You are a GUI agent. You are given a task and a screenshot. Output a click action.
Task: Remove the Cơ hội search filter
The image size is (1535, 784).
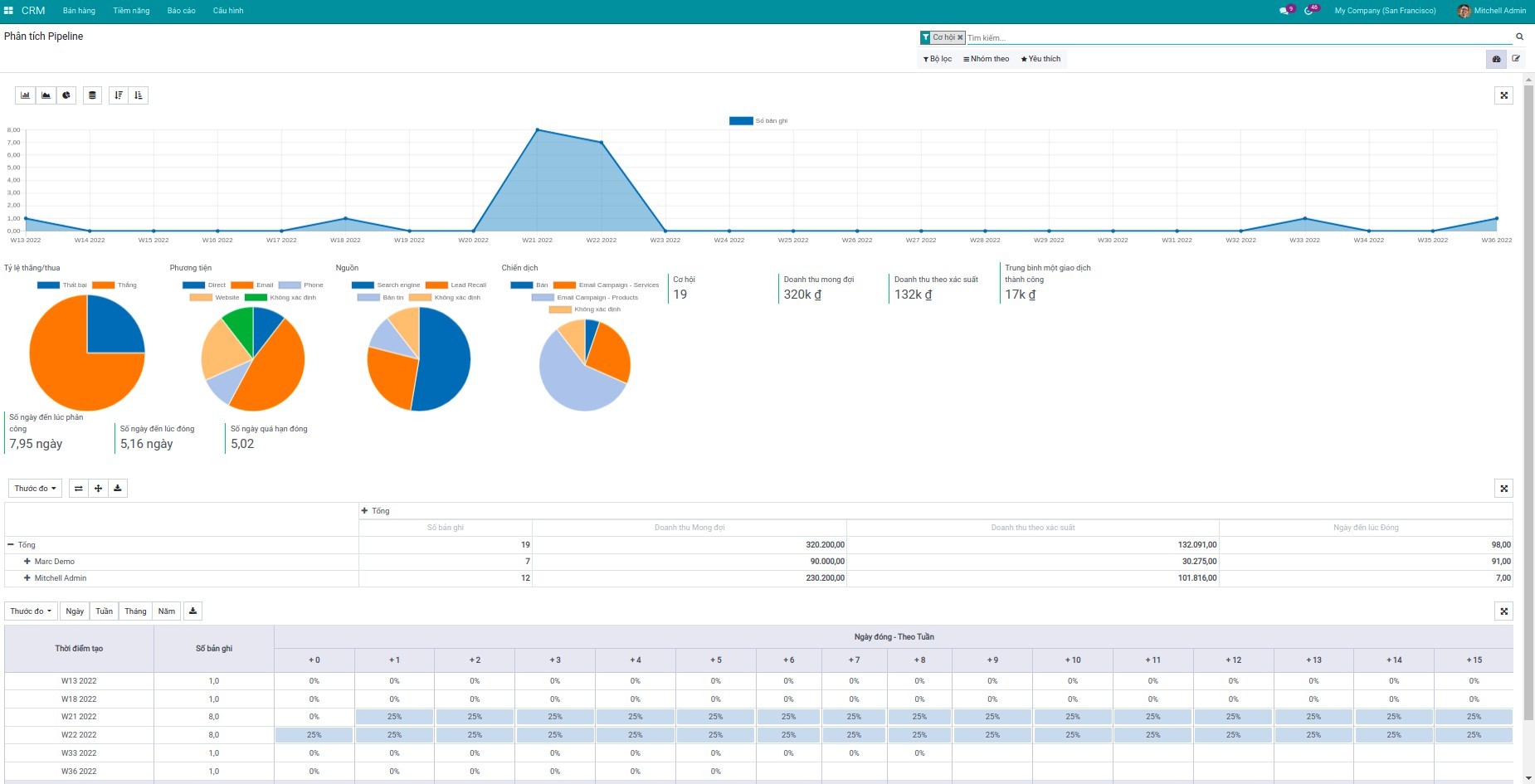[x=961, y=37]
